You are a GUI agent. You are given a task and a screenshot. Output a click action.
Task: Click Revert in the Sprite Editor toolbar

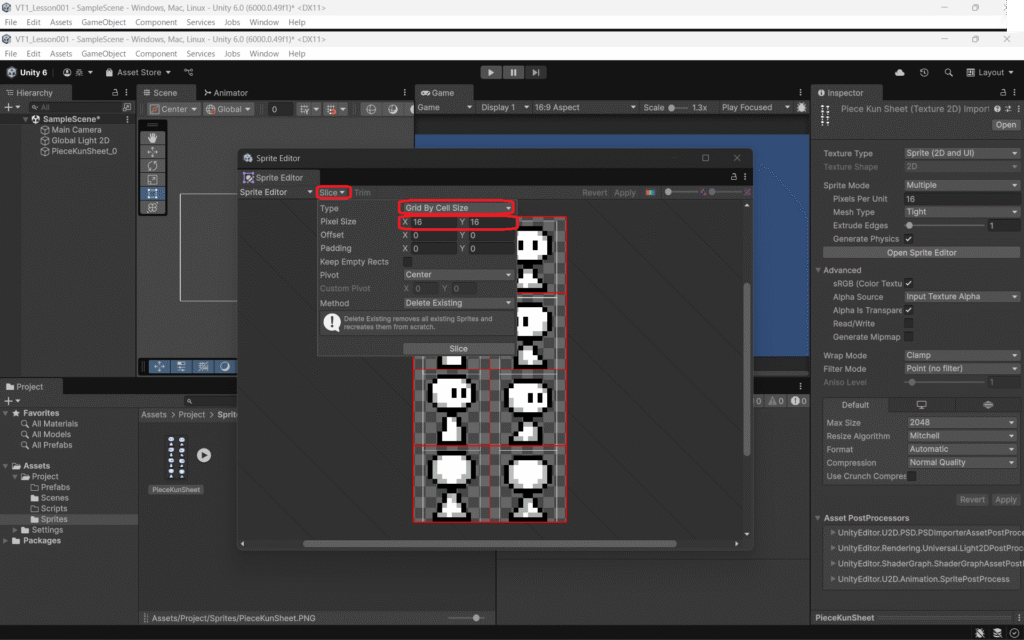point(595,193)
